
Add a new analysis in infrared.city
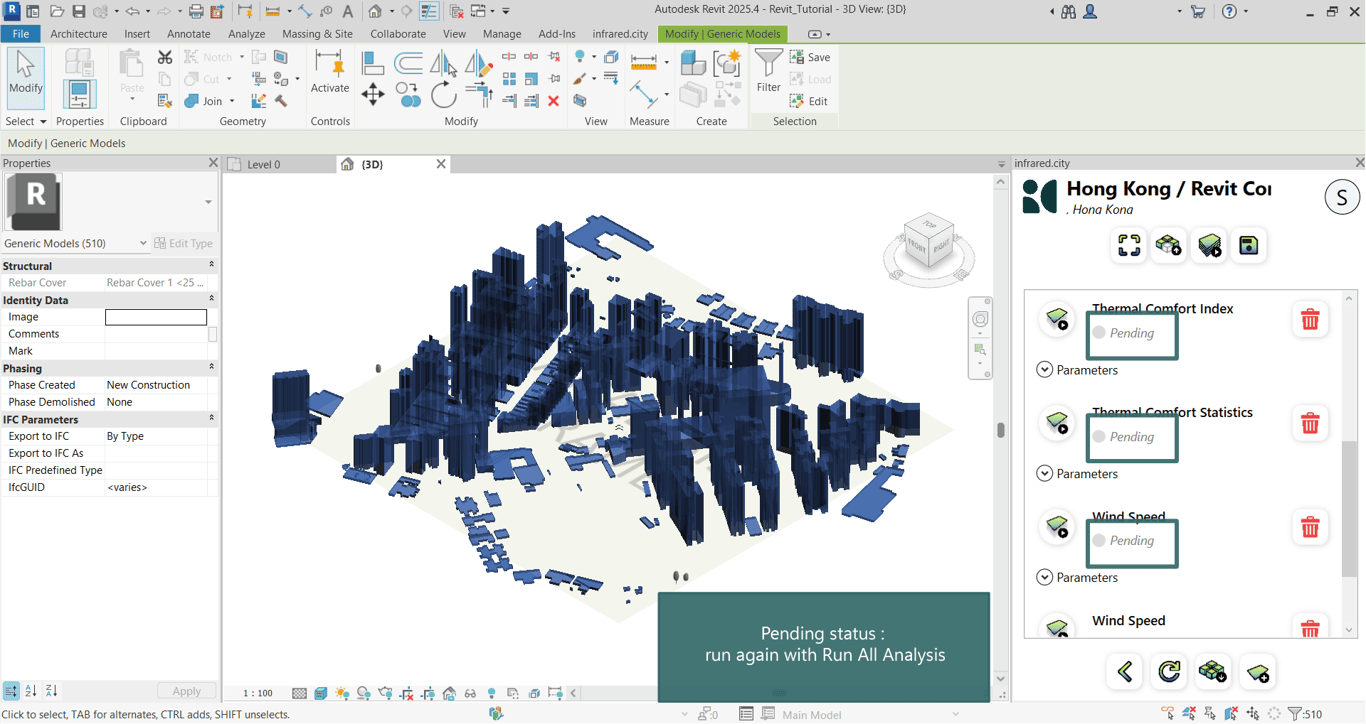[1258, 672]
